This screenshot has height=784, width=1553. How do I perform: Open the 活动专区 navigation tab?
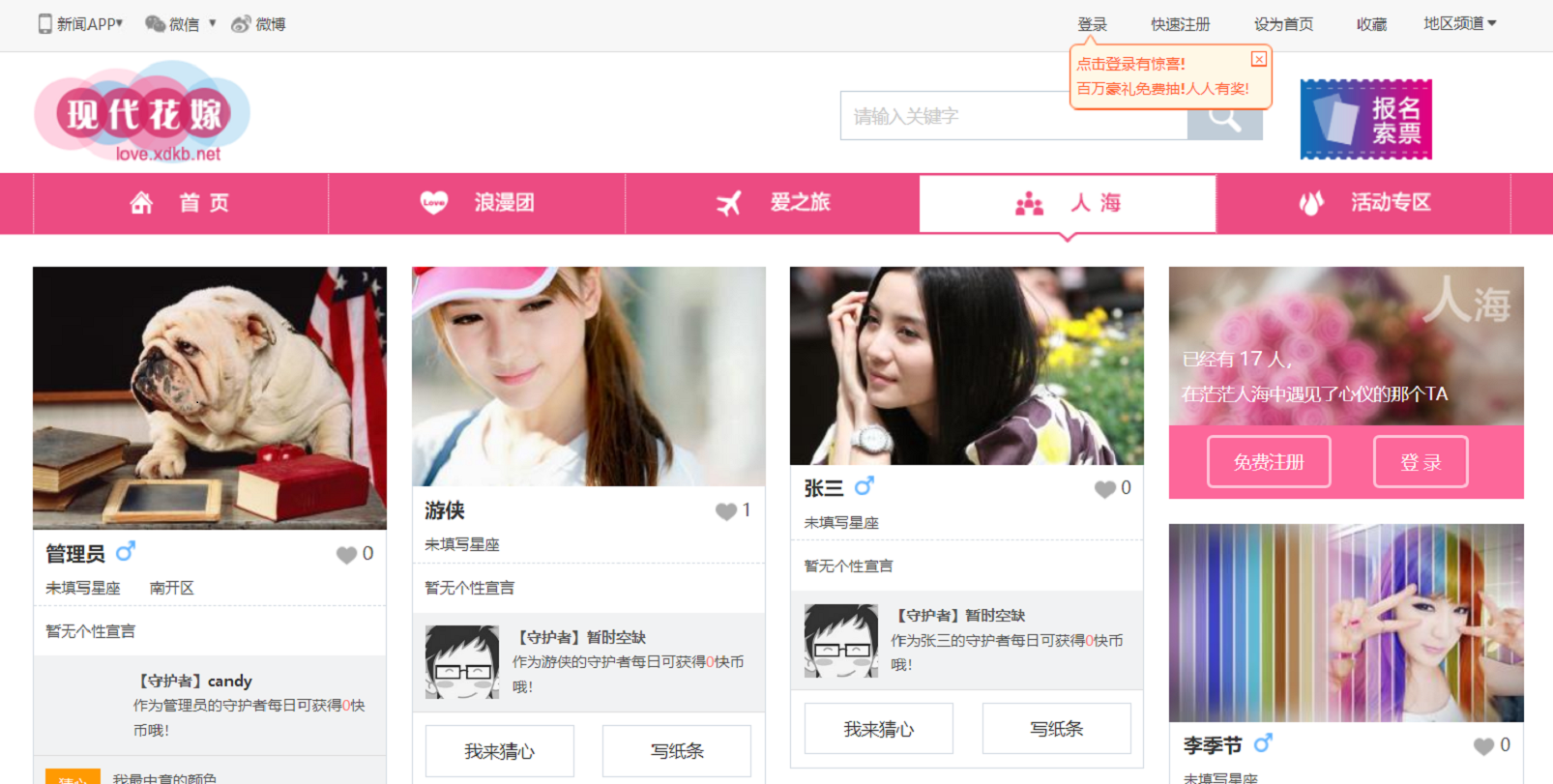click(x=1364, y=203)
